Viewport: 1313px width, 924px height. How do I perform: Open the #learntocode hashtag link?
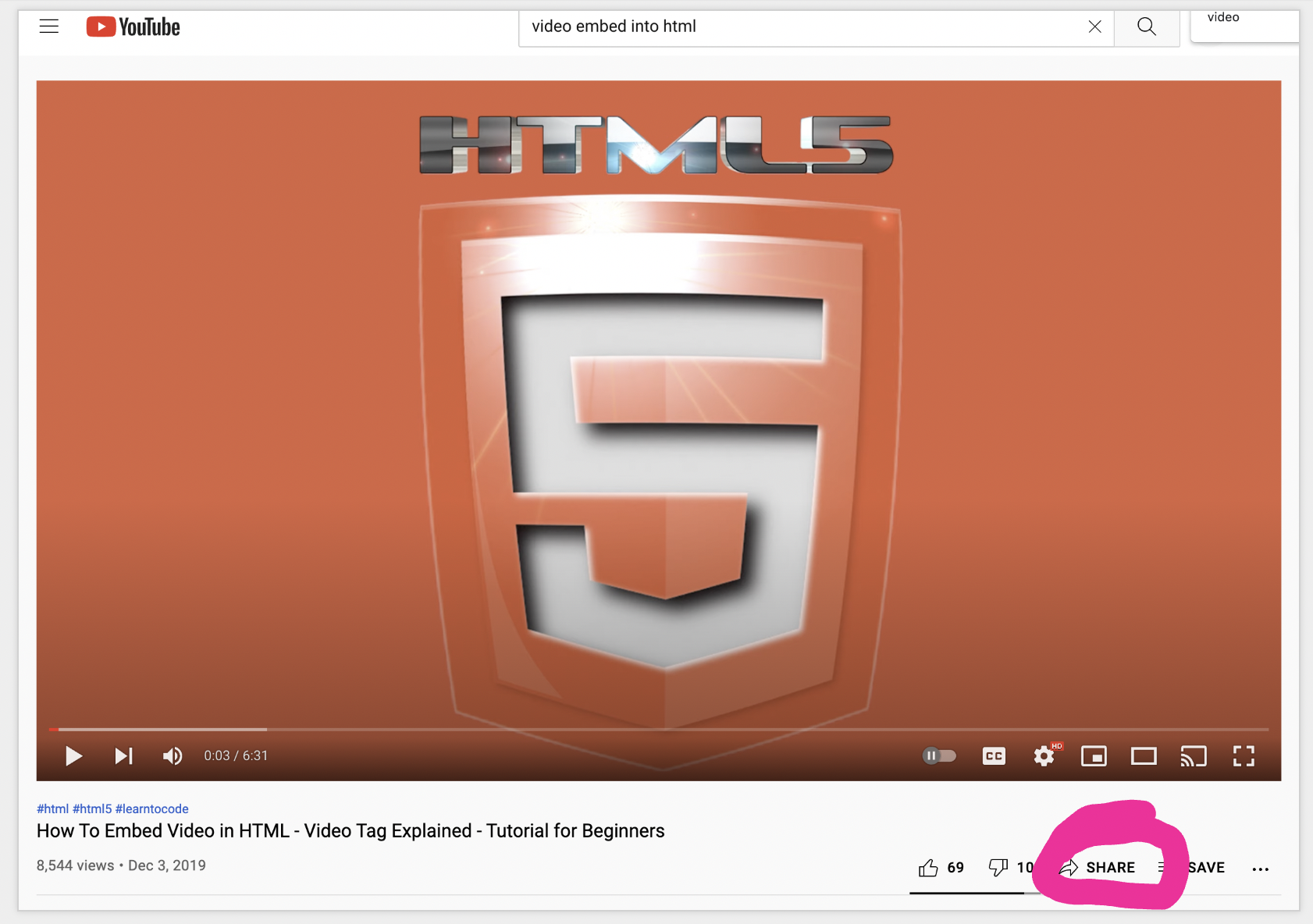[x=152, y=808]
